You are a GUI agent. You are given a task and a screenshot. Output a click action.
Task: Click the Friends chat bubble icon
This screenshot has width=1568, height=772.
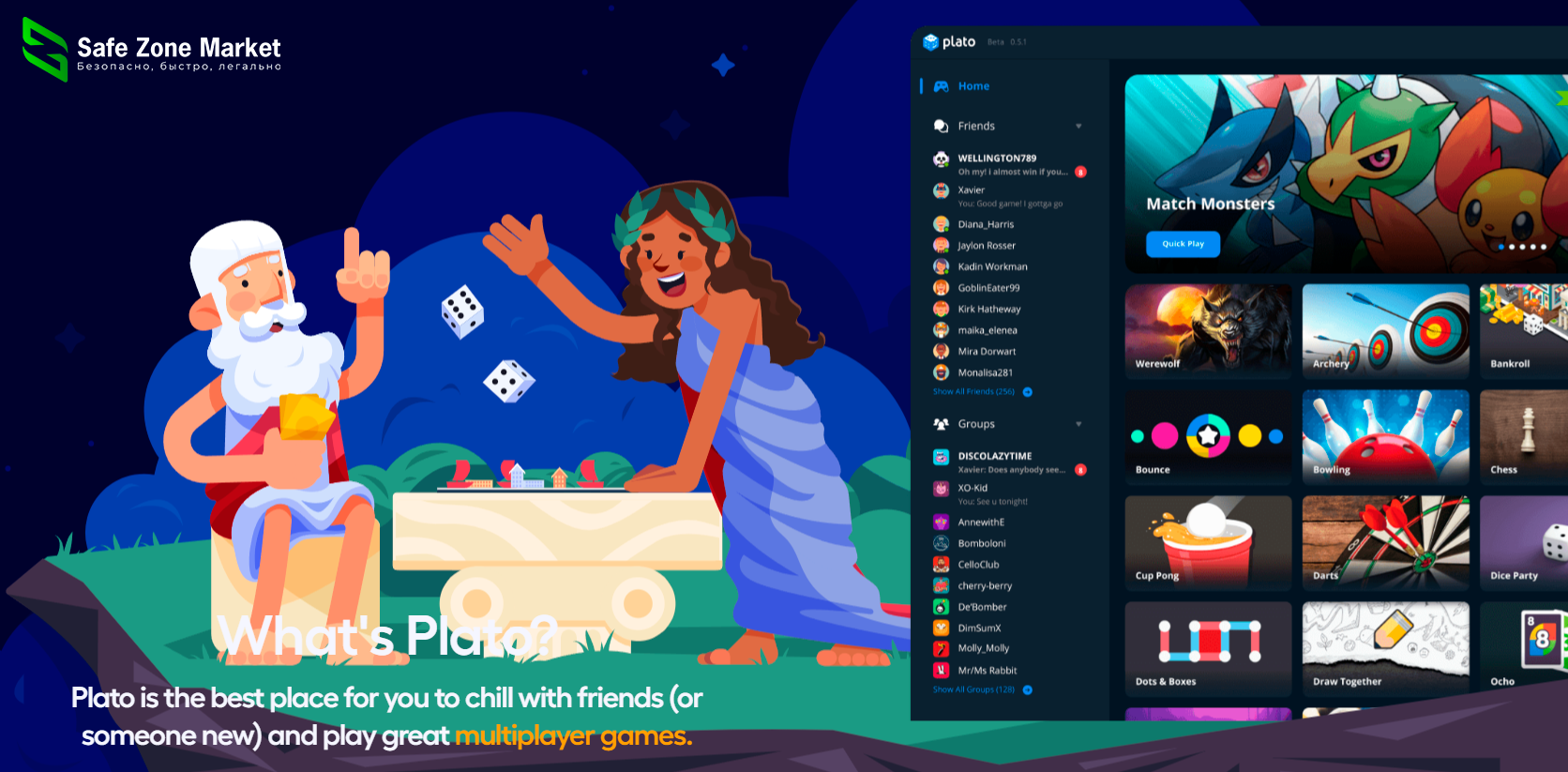941,127
